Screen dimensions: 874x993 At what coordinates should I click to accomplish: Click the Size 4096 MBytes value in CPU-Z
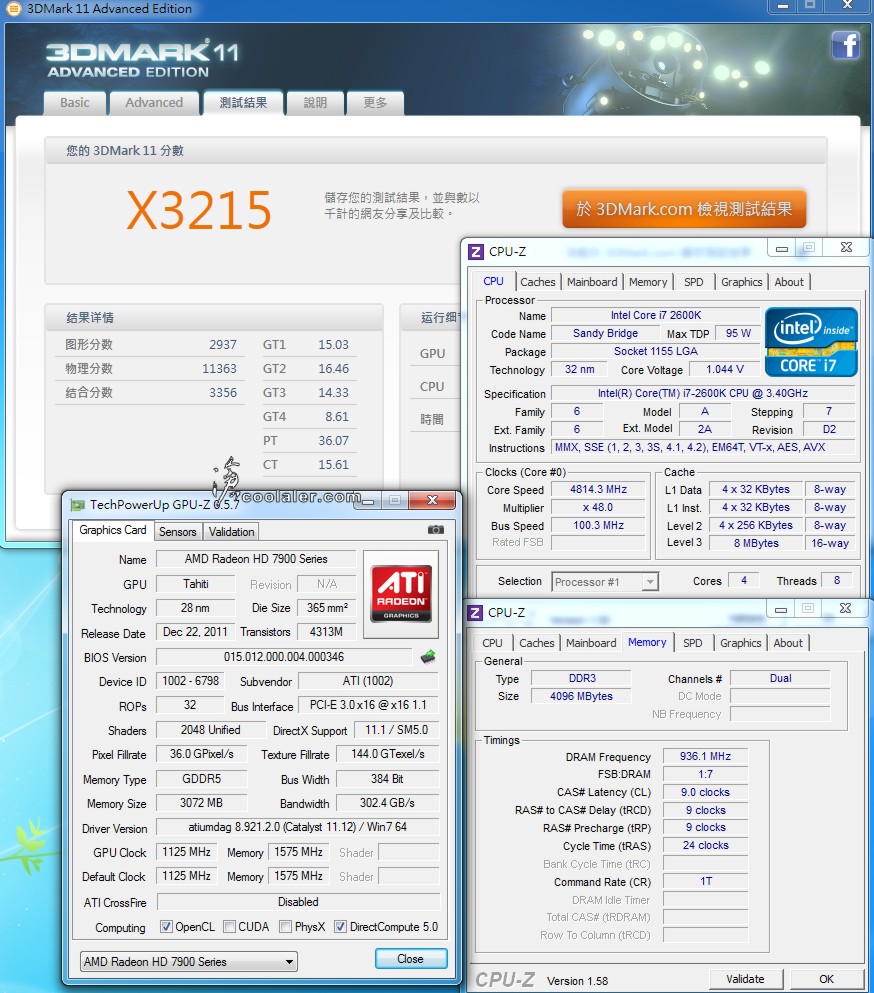click(581, 696)
